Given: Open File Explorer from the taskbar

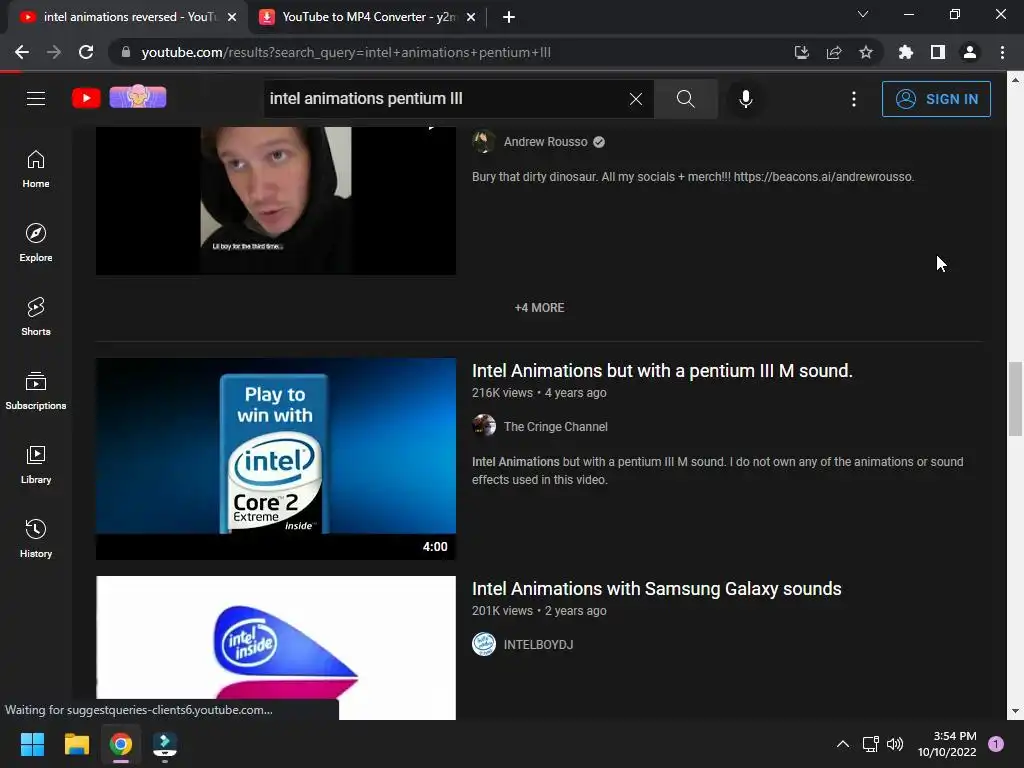Looking at the screenshot, I should (76, 744).
